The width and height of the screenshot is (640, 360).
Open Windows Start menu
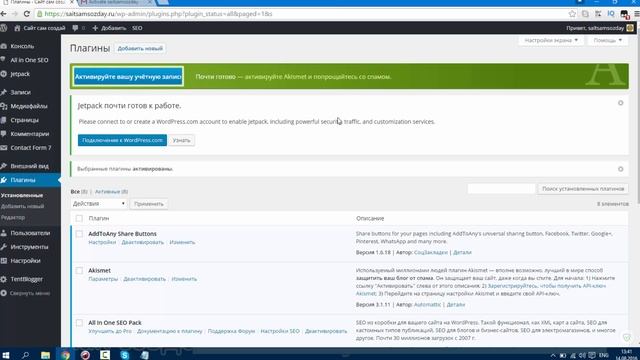[6, 355]
